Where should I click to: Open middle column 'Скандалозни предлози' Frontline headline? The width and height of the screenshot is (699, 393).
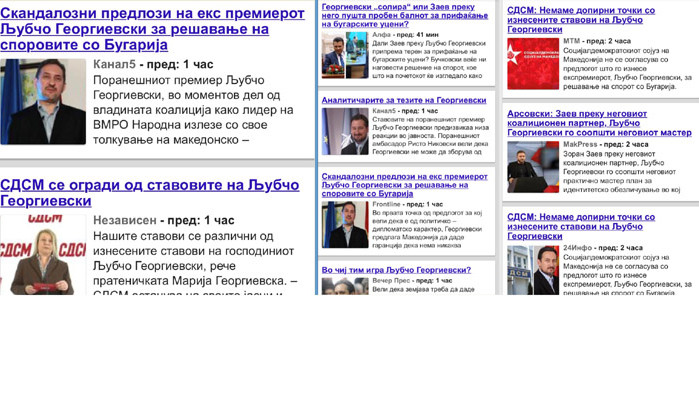pos(404,185)
